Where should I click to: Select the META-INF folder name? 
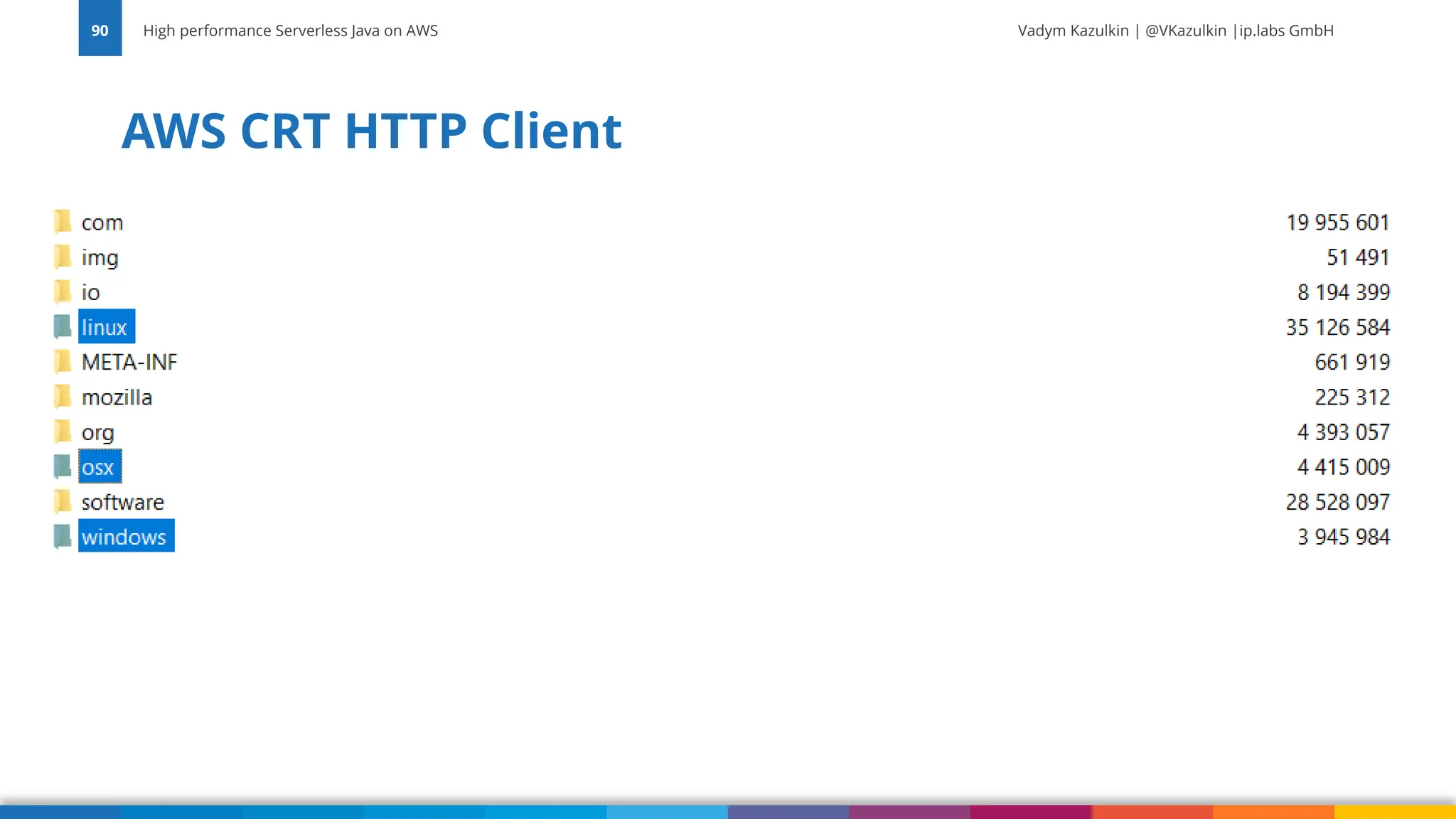tap(129, 362)
